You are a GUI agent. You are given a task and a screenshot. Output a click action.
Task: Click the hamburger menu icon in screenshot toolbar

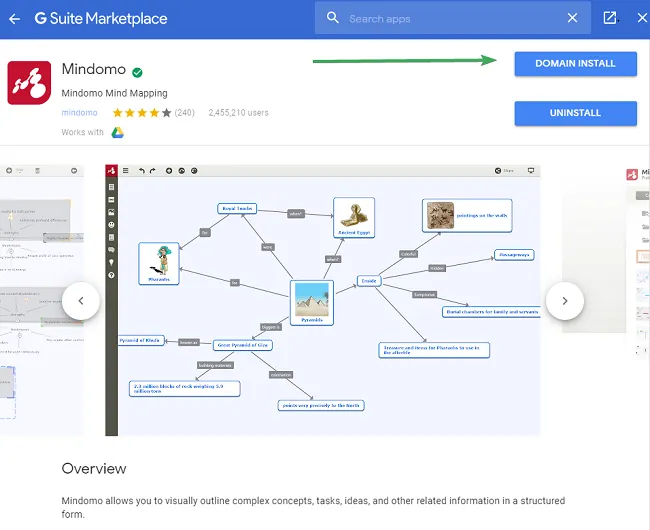point(126,171)
